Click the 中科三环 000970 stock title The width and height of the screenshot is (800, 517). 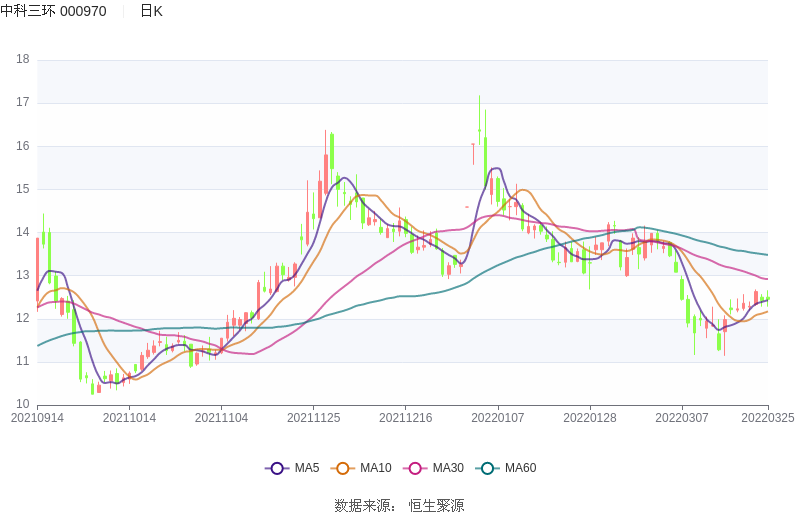(x=54, y=11)
